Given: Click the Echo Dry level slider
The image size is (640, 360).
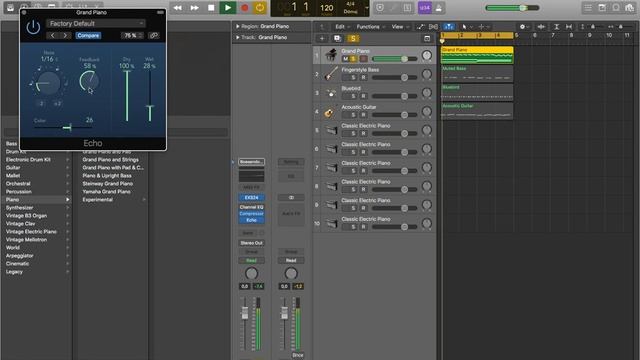Looking at the screenshot, I should point(127,96).
